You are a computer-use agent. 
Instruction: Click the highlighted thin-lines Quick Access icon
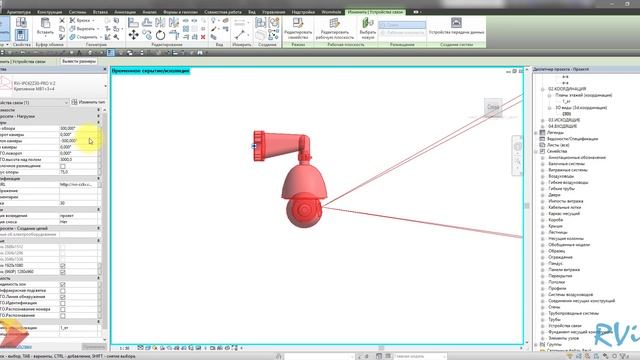111,53
